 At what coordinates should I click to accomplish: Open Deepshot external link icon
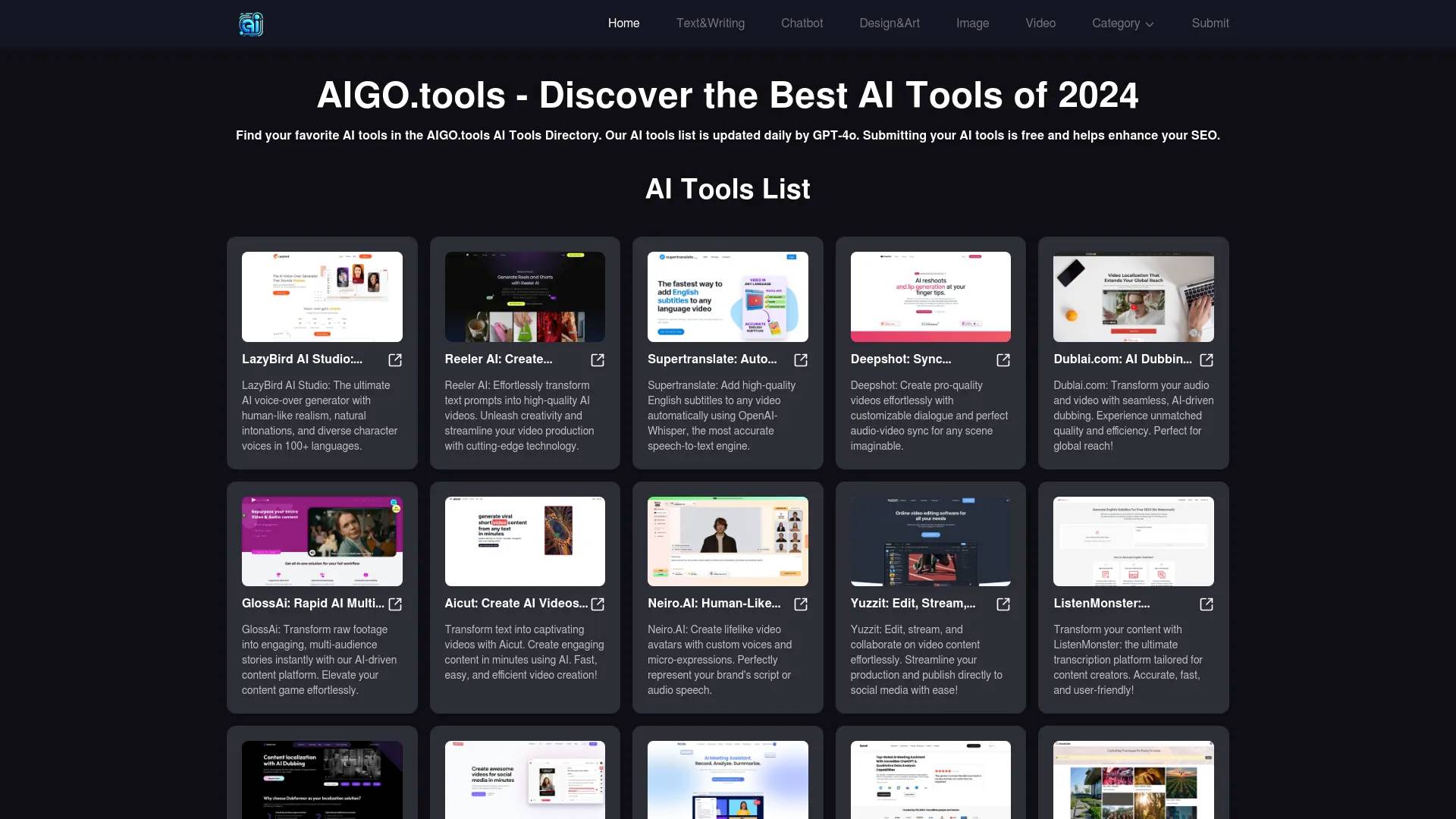(1003, 360)
